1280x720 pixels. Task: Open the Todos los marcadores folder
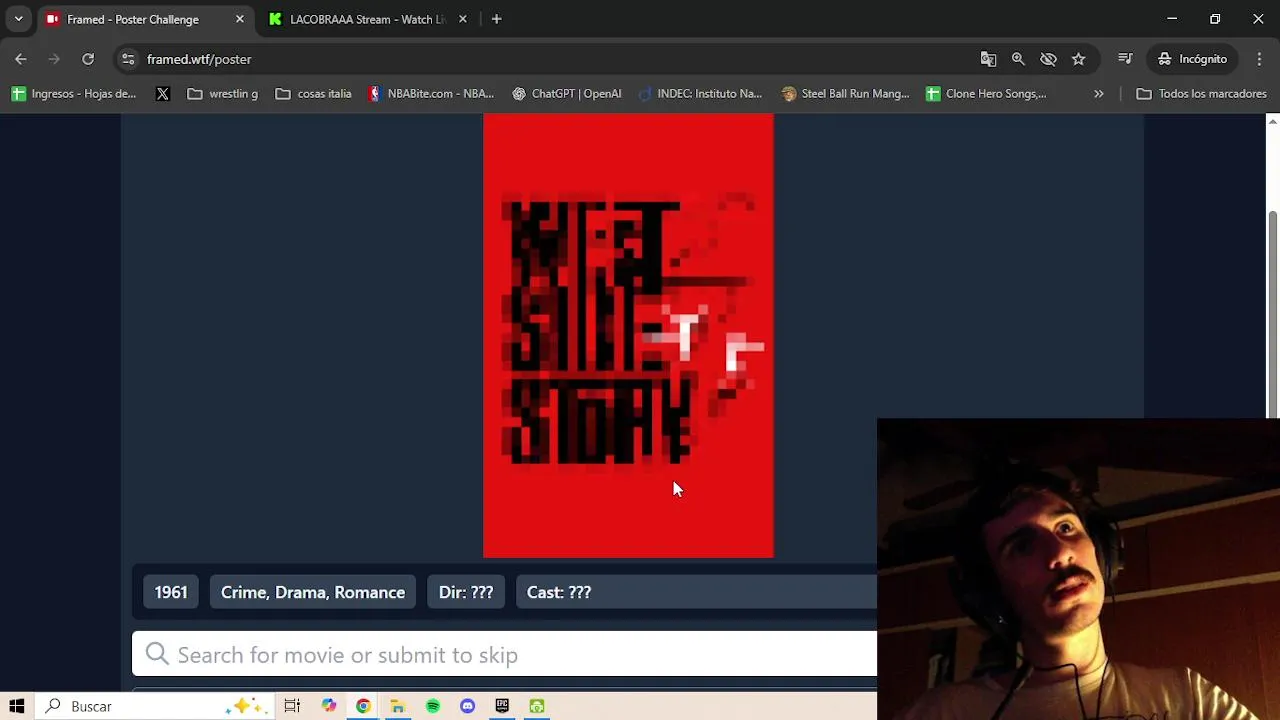pos(1201,94)
